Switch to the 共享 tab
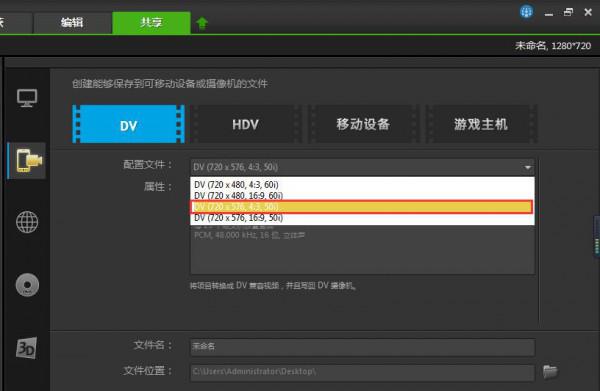The width and height of the screenshot is (600, 391). (x=151, y=22)
